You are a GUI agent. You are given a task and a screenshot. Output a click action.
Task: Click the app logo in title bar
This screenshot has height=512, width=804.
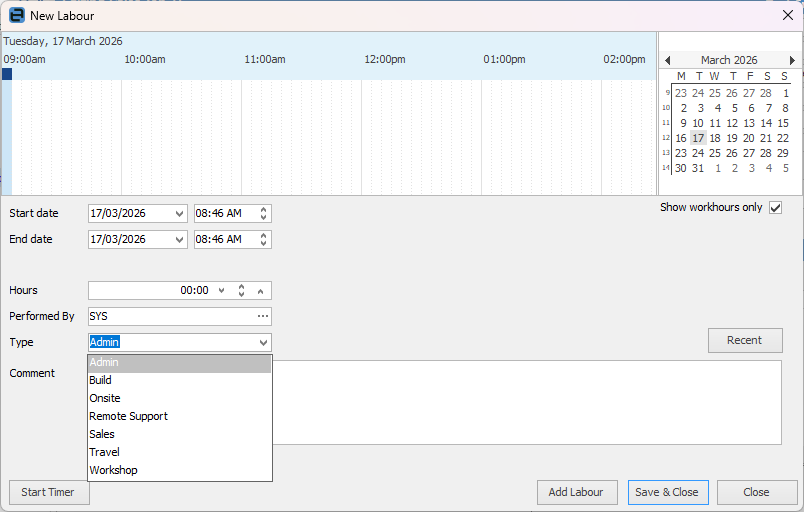pyautogui.click(x=16, y=15)
